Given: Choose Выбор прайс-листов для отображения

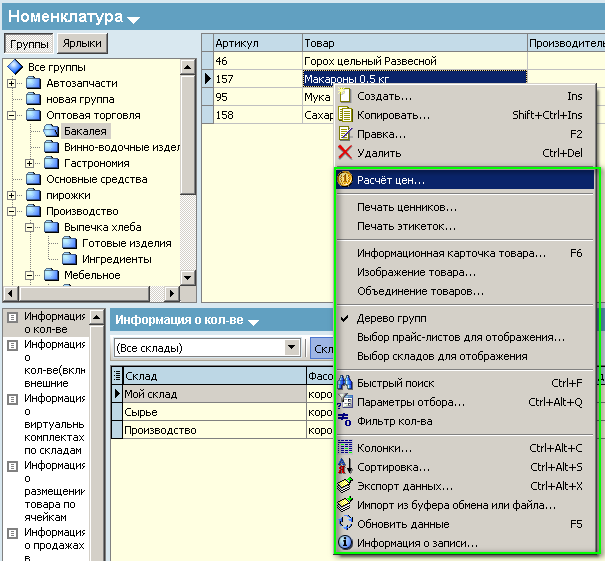Looking at the screenshot, I should pyautogui.click(x=465, y=337).
